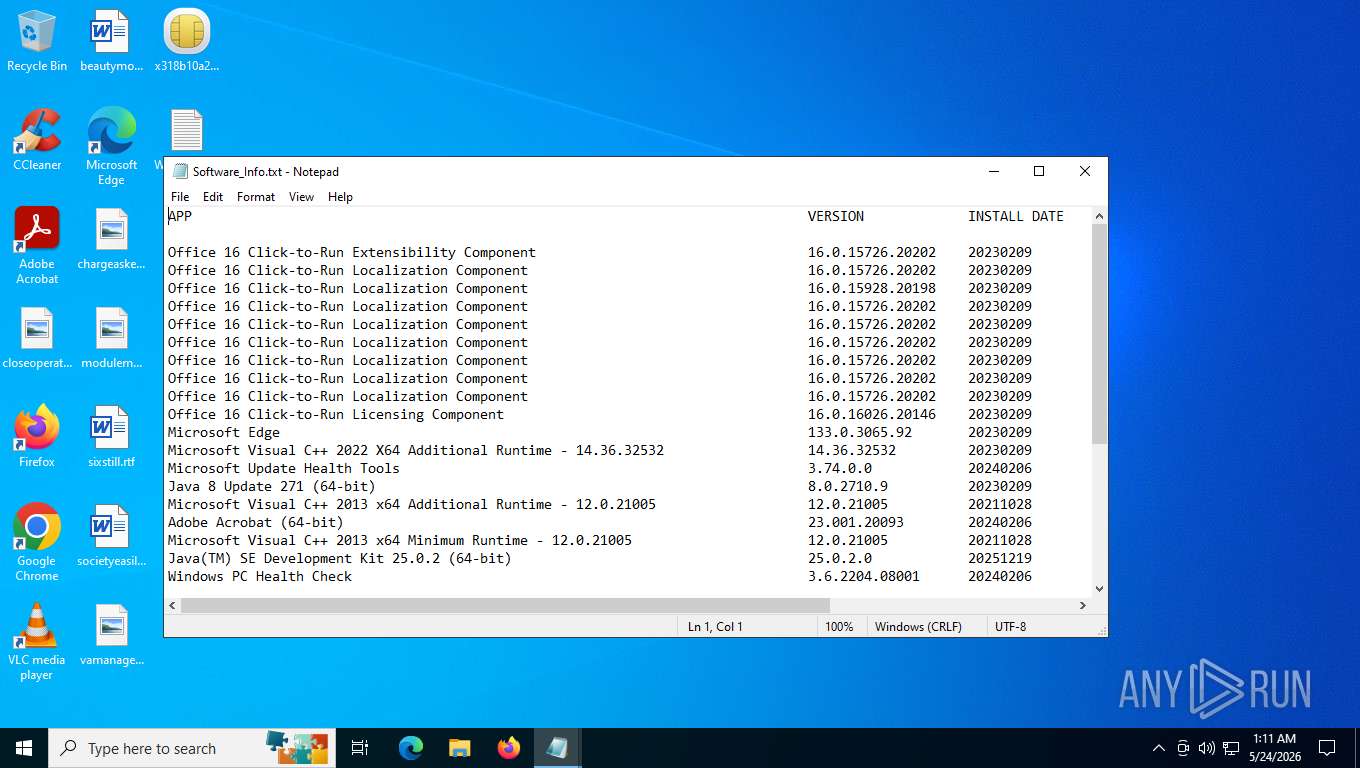Click the 'Microsoft Edge' line in text
The height and width of the screenshot is (768, 1360).
224,432
